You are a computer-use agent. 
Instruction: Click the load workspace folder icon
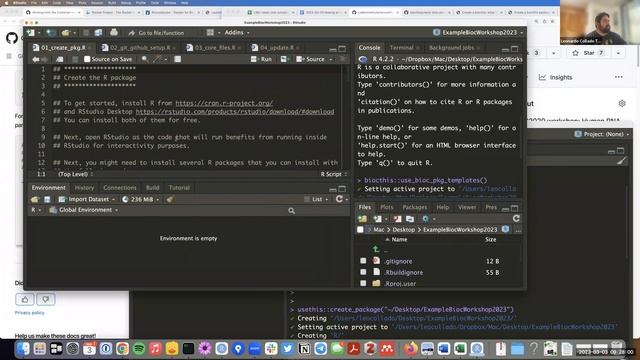pyautogui.click(x=35, y=199)
